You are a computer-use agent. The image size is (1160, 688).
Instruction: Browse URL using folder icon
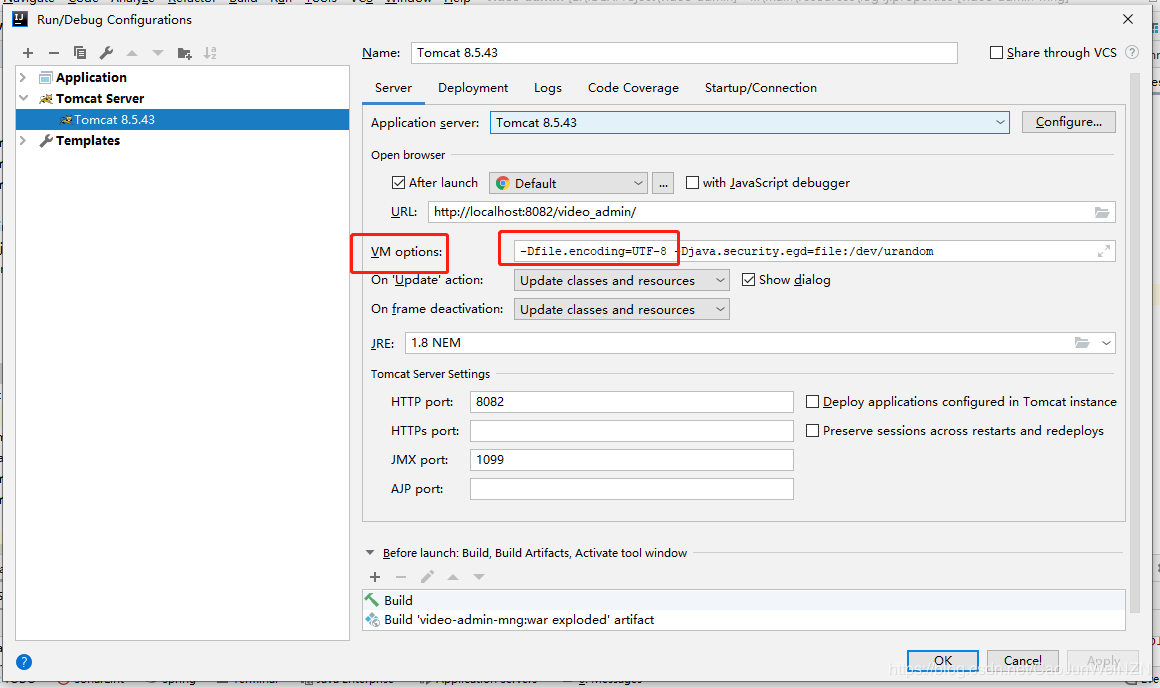[x=1102, y=212]
